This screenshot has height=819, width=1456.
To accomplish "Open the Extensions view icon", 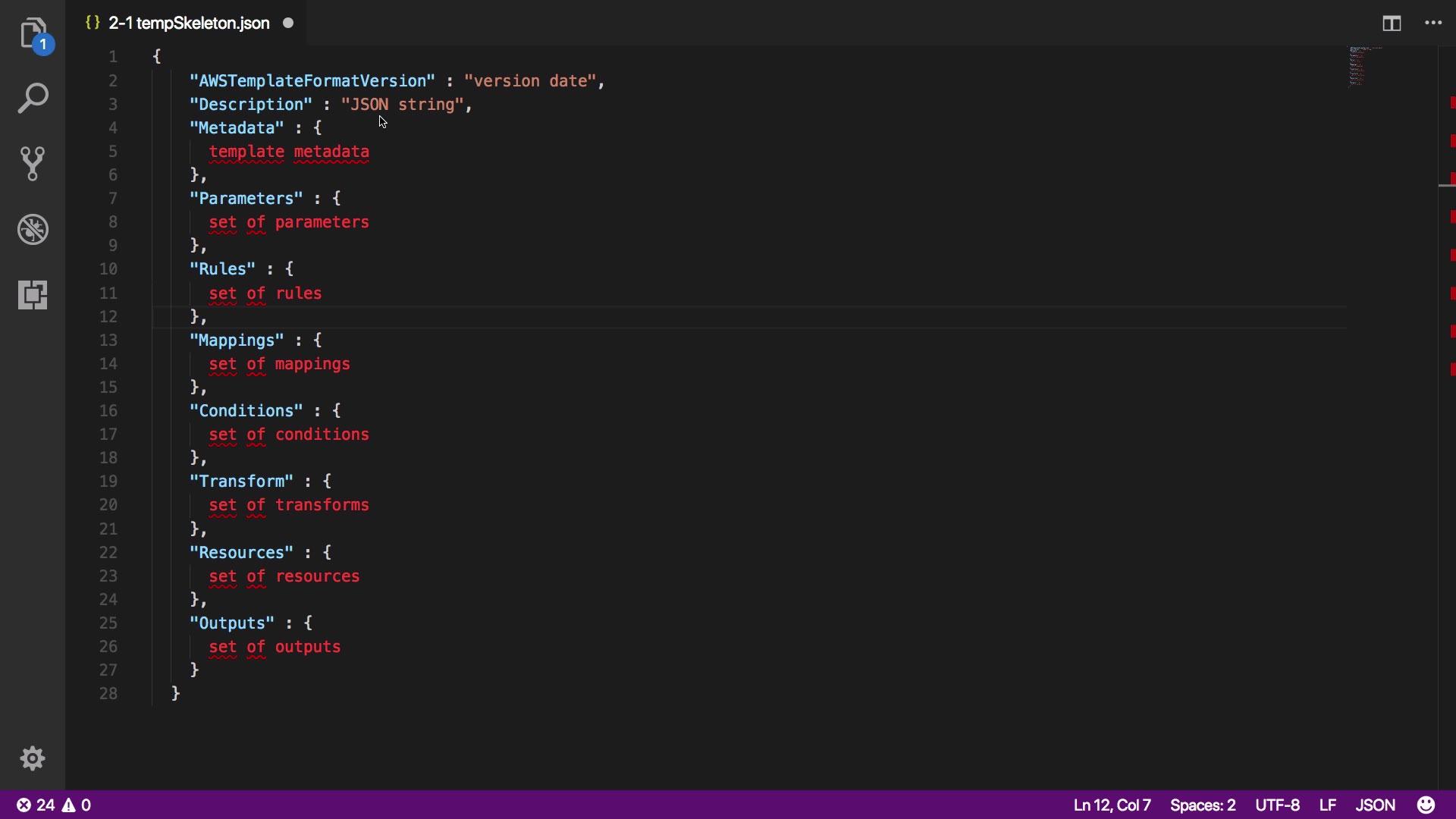I will (33, 294).
